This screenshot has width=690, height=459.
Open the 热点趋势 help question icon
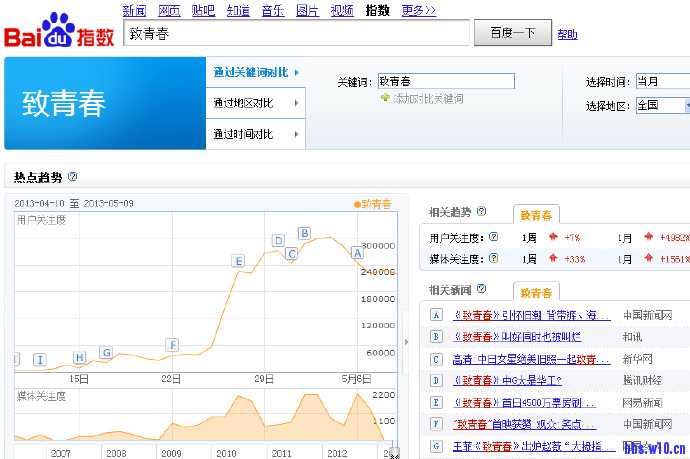tap(73, 177)
